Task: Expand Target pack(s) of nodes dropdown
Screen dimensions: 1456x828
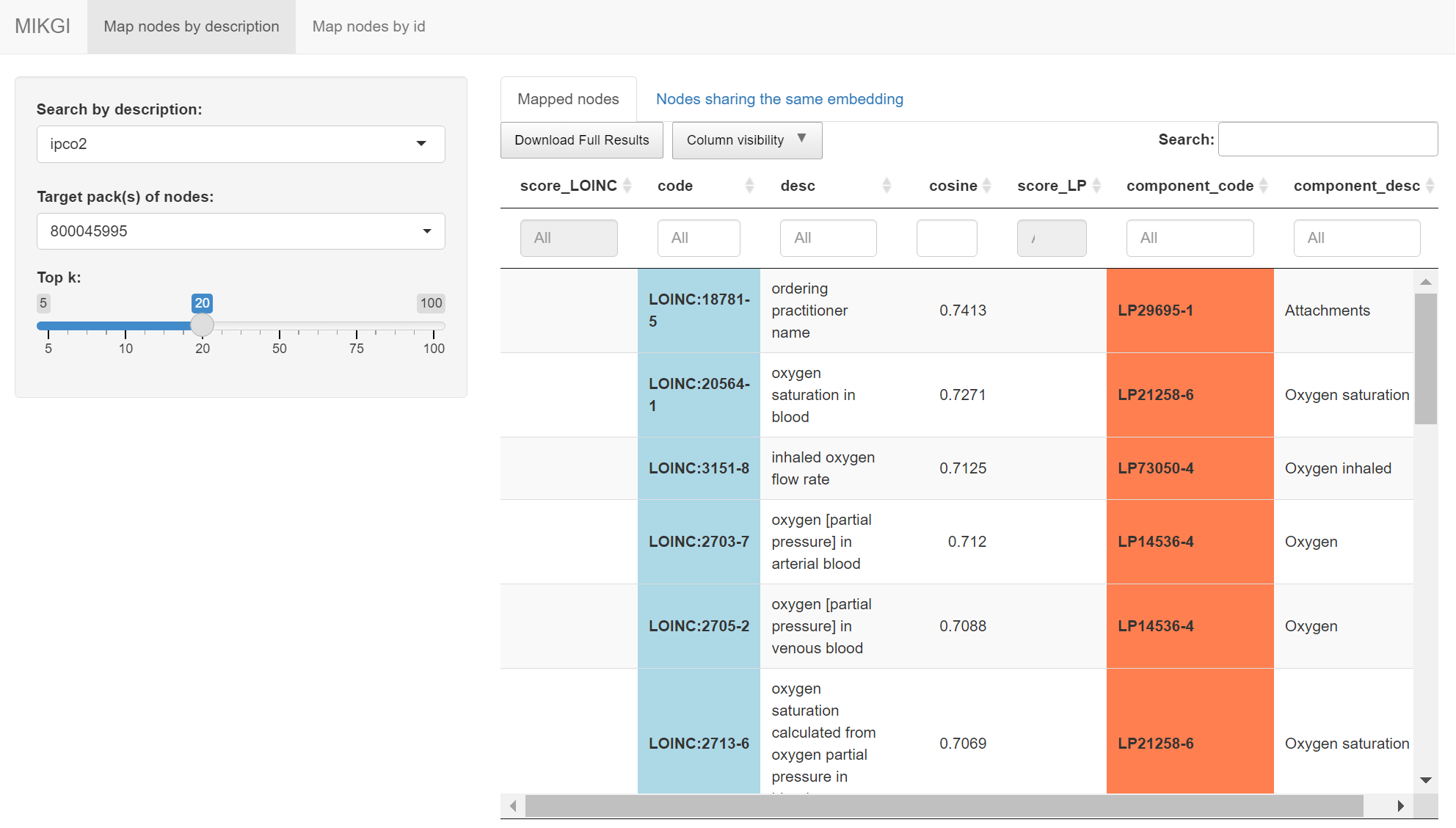Action: [241, 231]
